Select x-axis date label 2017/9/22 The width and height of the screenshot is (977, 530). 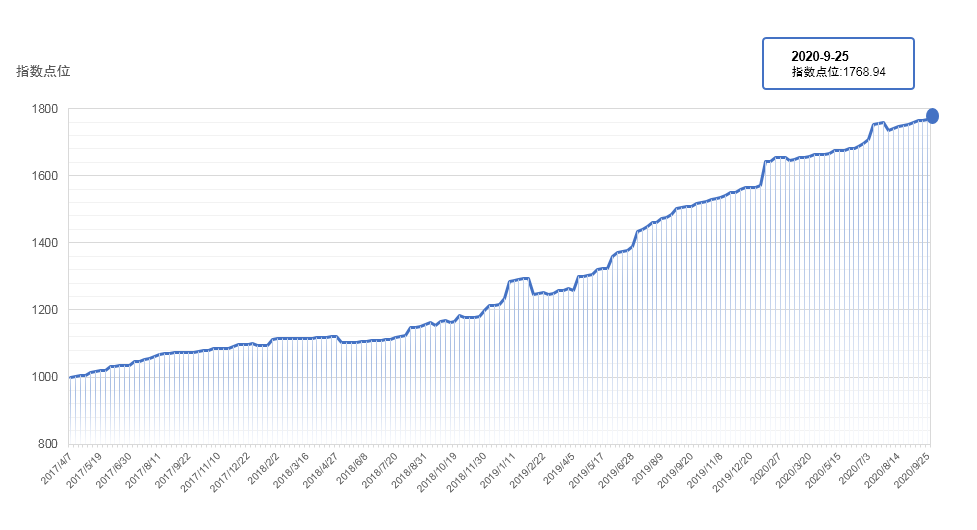pyautogui.click(x=173, y=470)
